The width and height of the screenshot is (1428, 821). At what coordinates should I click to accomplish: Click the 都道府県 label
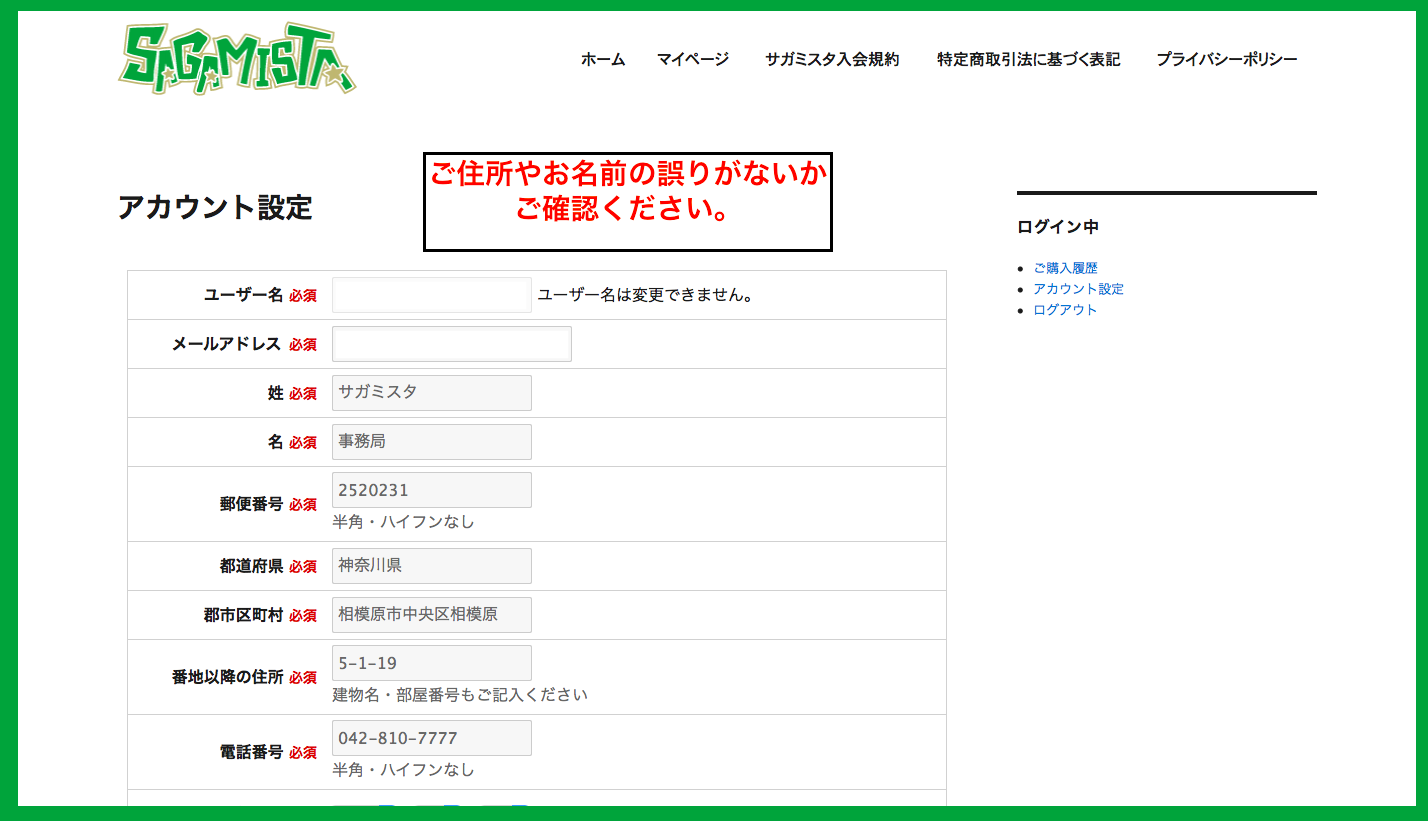(x=252, y=566)
